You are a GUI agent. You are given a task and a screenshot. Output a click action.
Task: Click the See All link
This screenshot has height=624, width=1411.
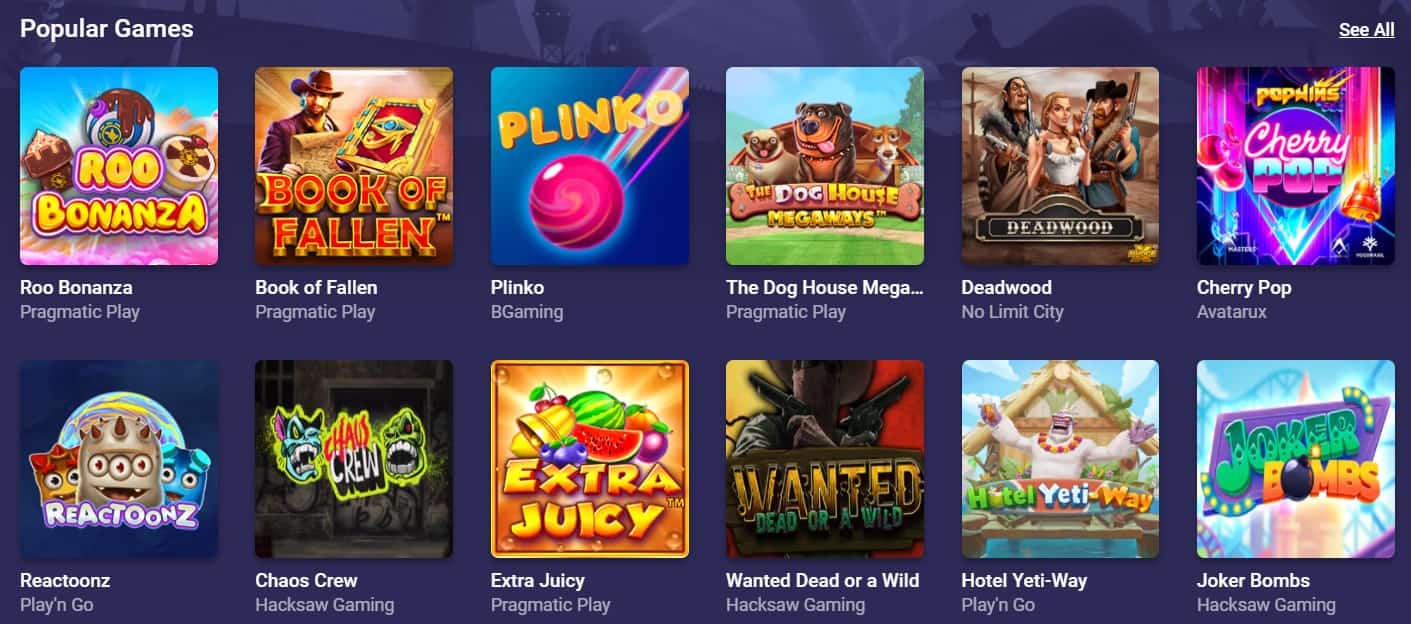pos(1367,30)
